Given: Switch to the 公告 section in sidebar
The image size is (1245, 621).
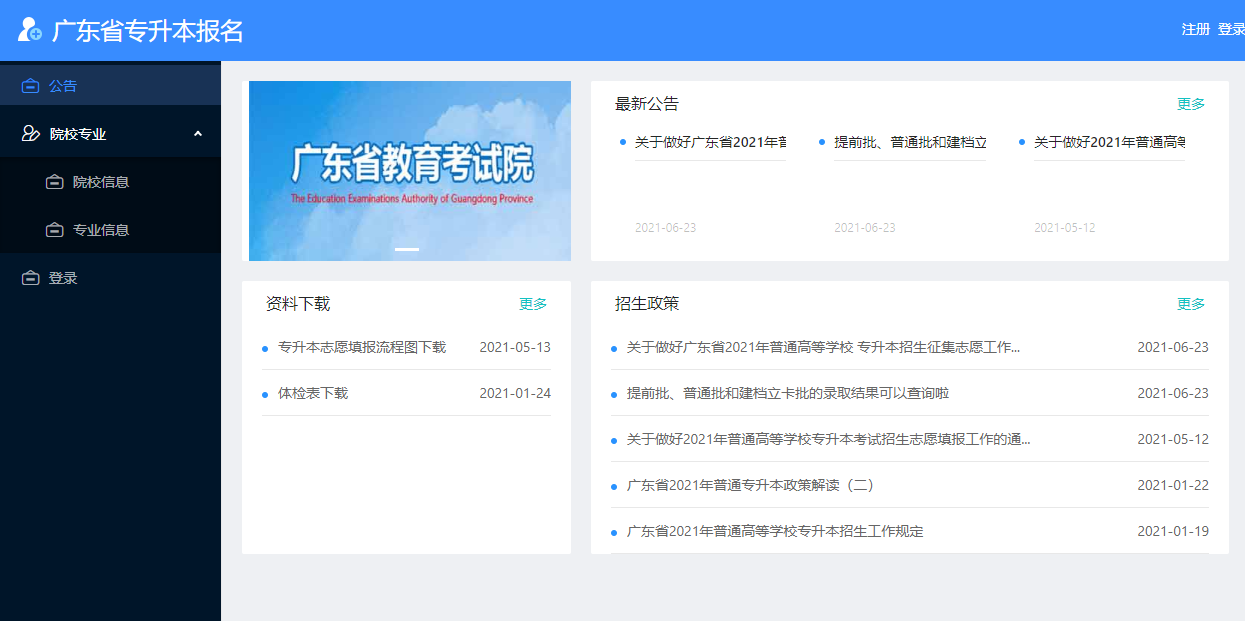Looking at the screenshot, I should coord(63,85).
